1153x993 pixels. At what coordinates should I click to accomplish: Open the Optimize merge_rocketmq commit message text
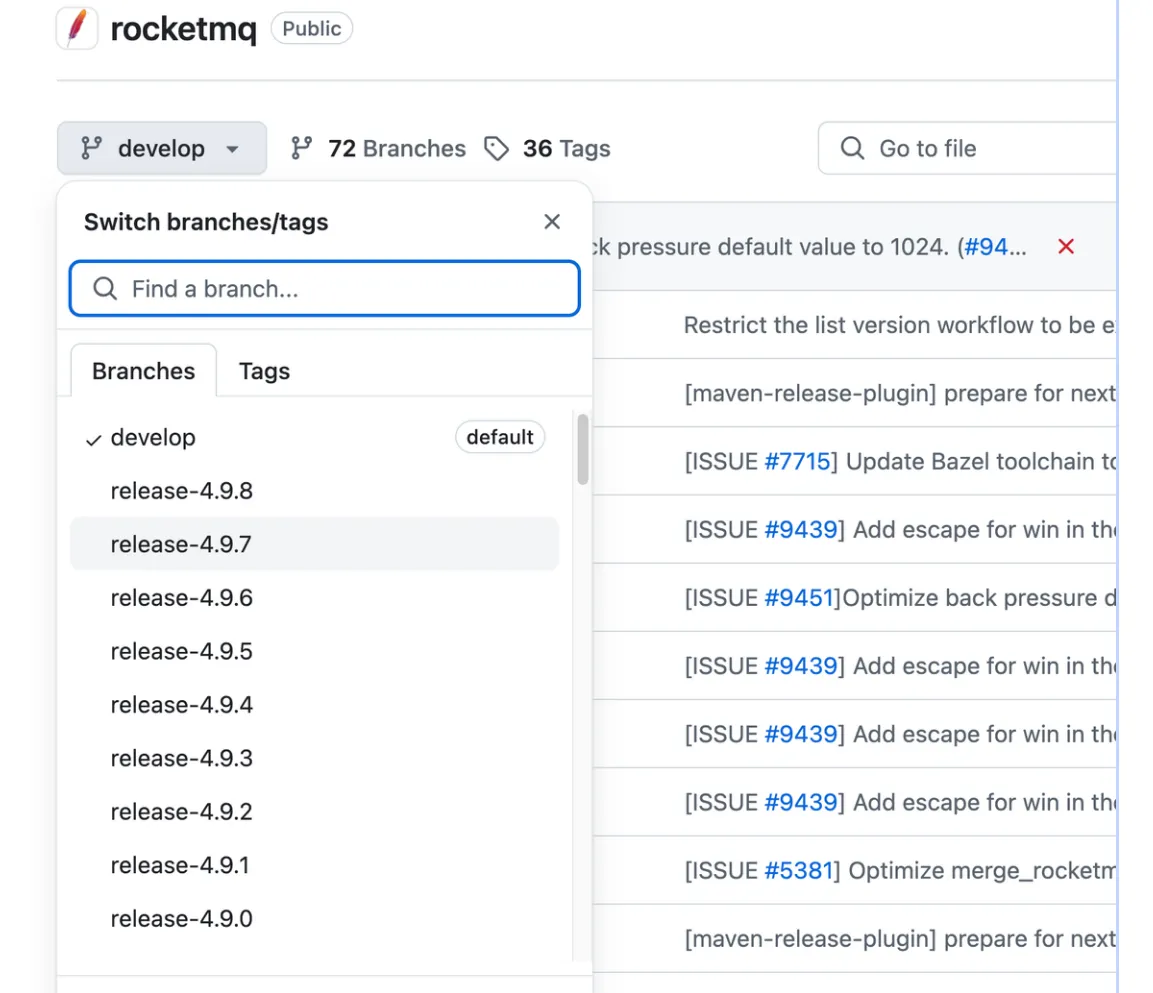[x=982, y=870]
